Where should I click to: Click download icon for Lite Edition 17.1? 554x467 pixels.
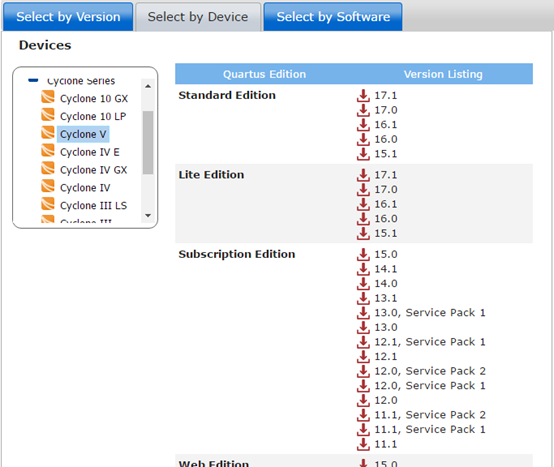[x=363, y=175]
